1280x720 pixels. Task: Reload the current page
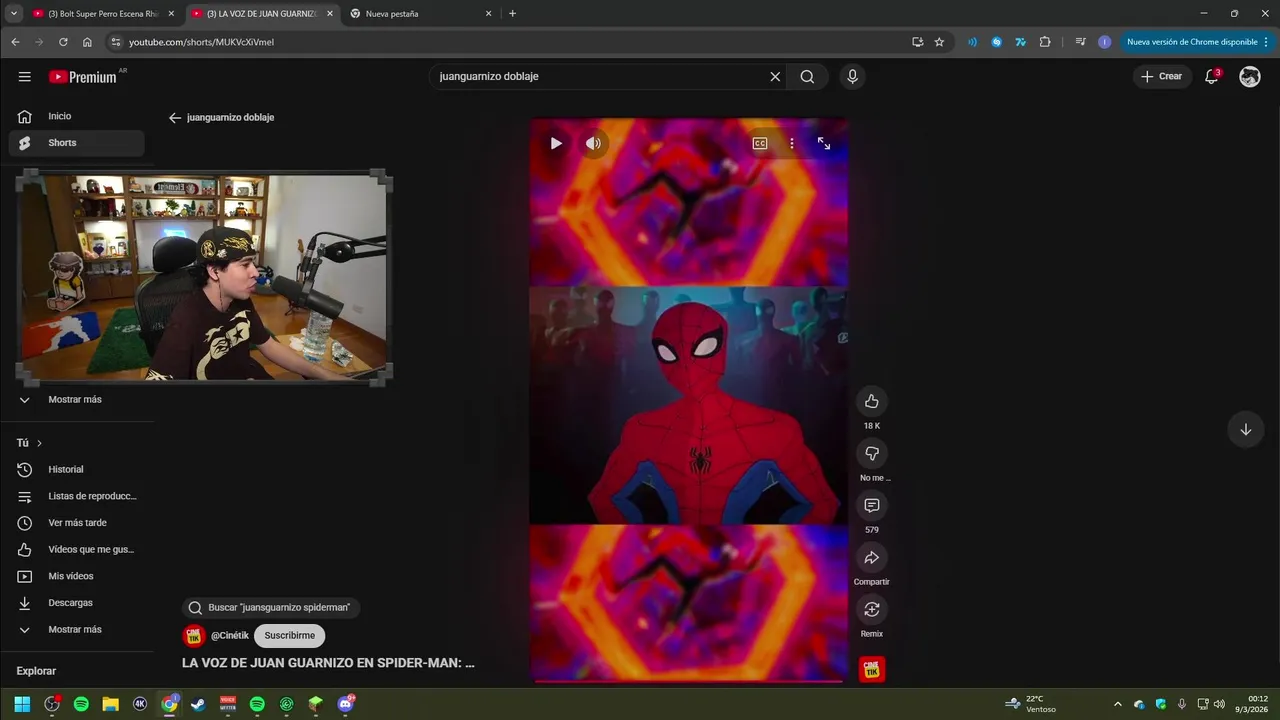[x=63, y=42]
